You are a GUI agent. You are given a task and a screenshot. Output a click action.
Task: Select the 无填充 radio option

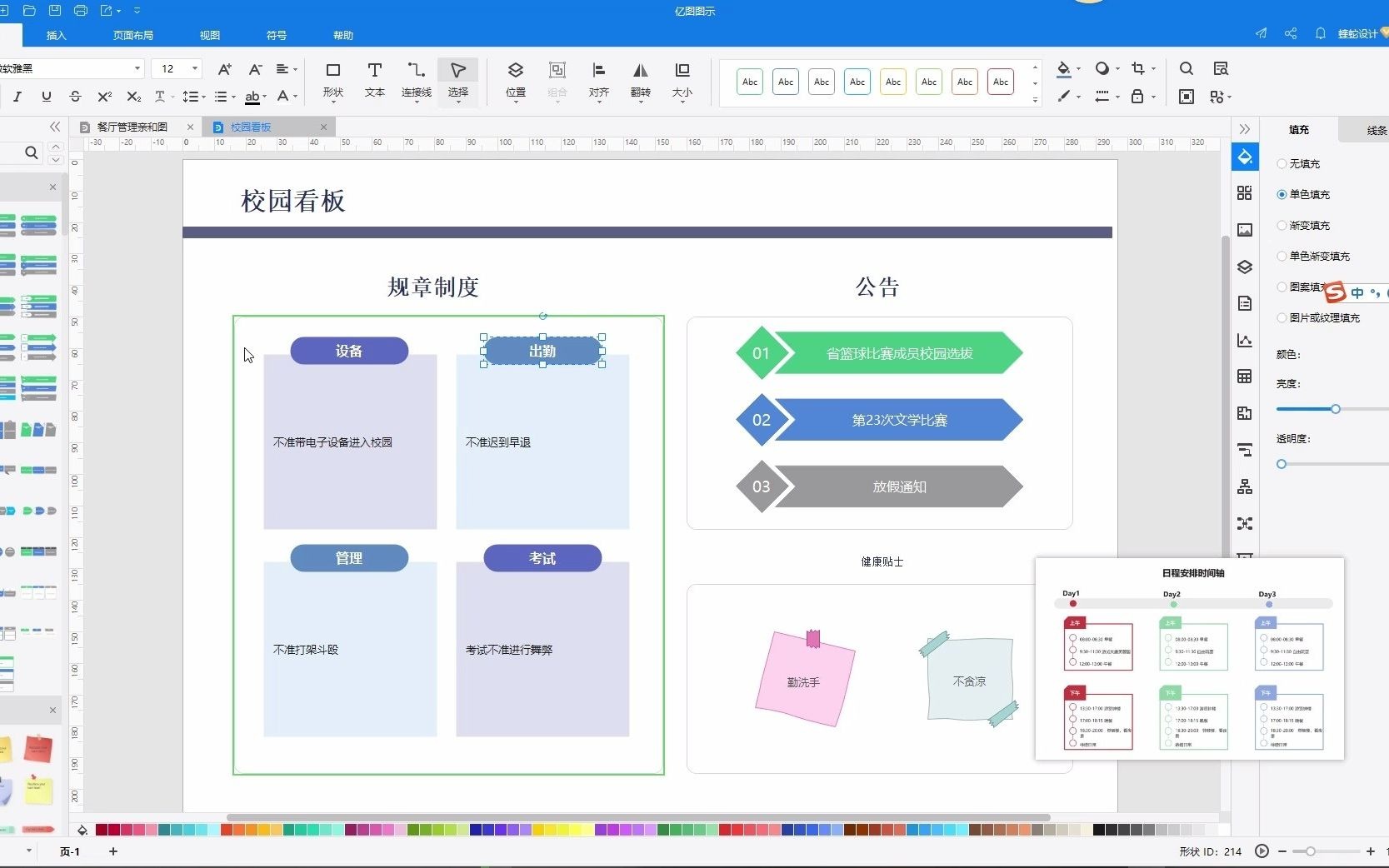(1282, 163)
